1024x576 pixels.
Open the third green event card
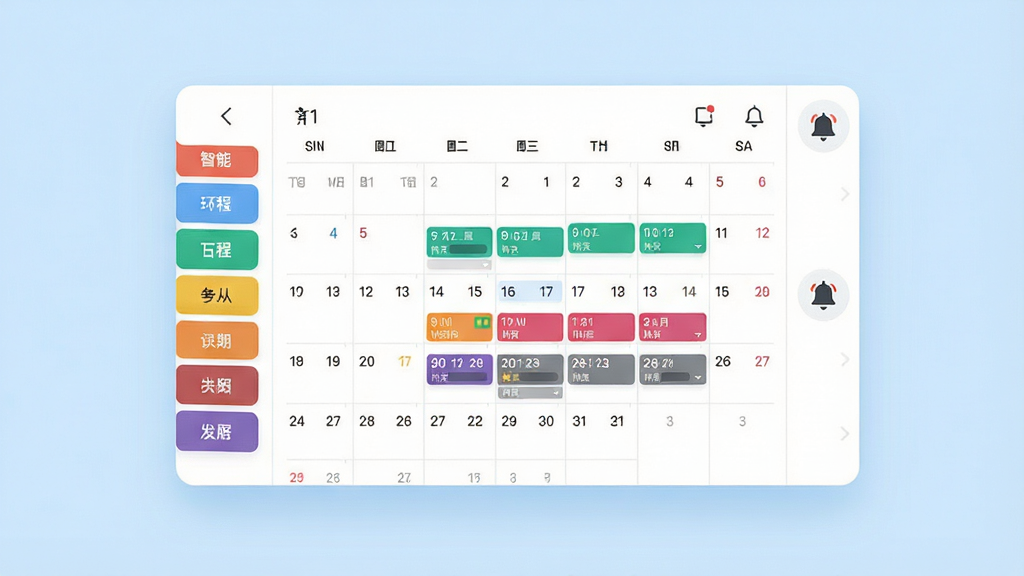point(601,238)
